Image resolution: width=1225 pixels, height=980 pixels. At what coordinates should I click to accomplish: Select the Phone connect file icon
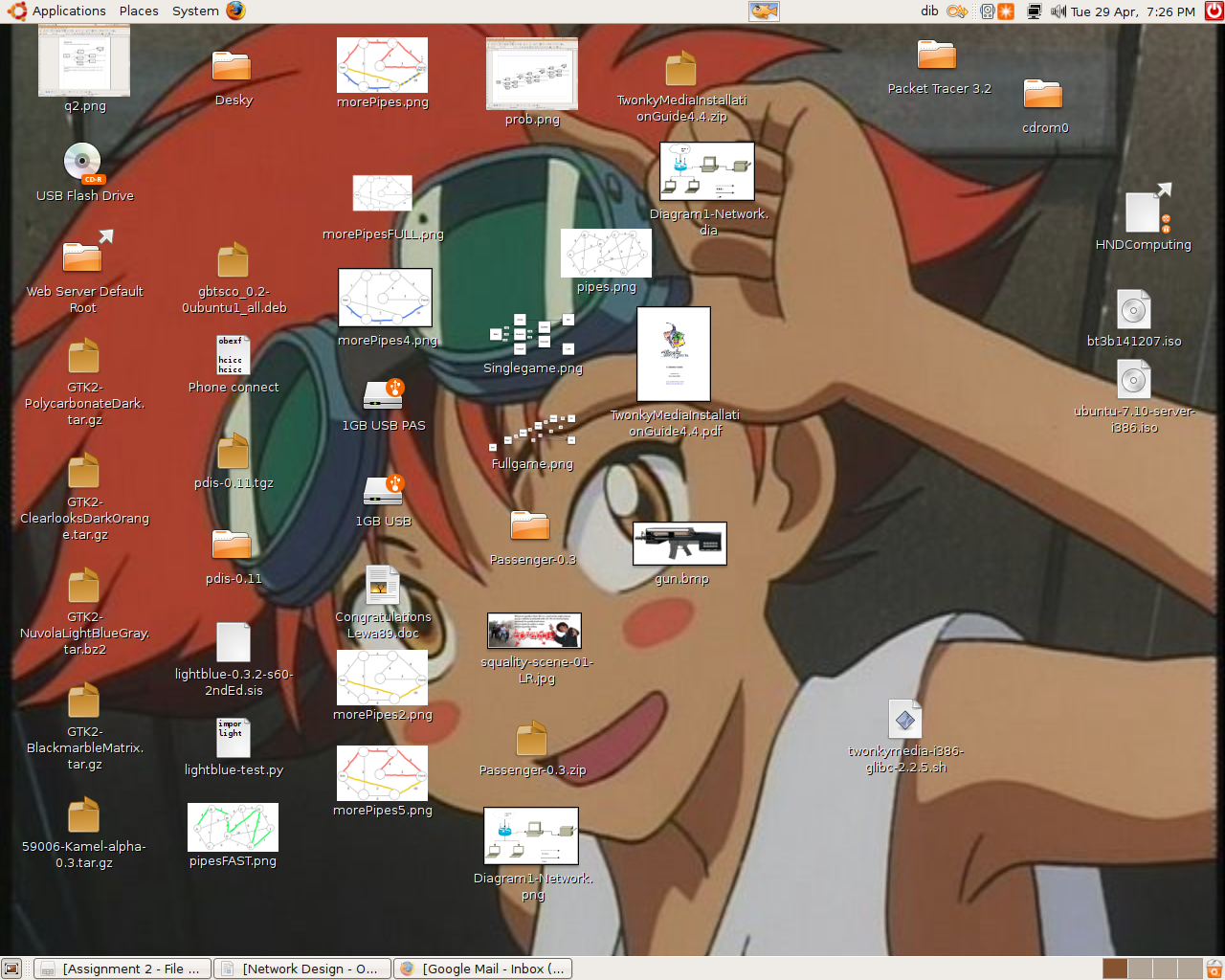pos(233,355)
